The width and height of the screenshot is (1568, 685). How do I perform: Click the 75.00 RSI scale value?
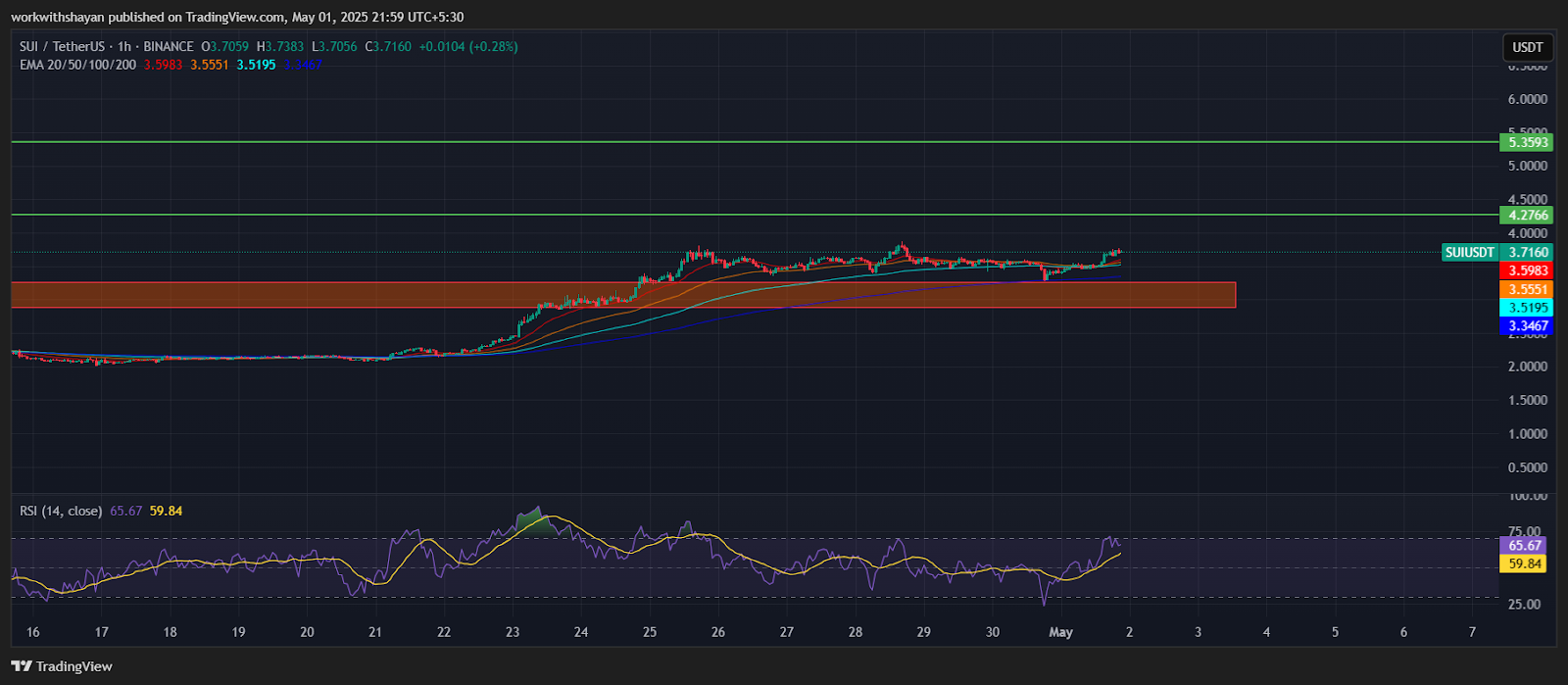click(1524, 532)
